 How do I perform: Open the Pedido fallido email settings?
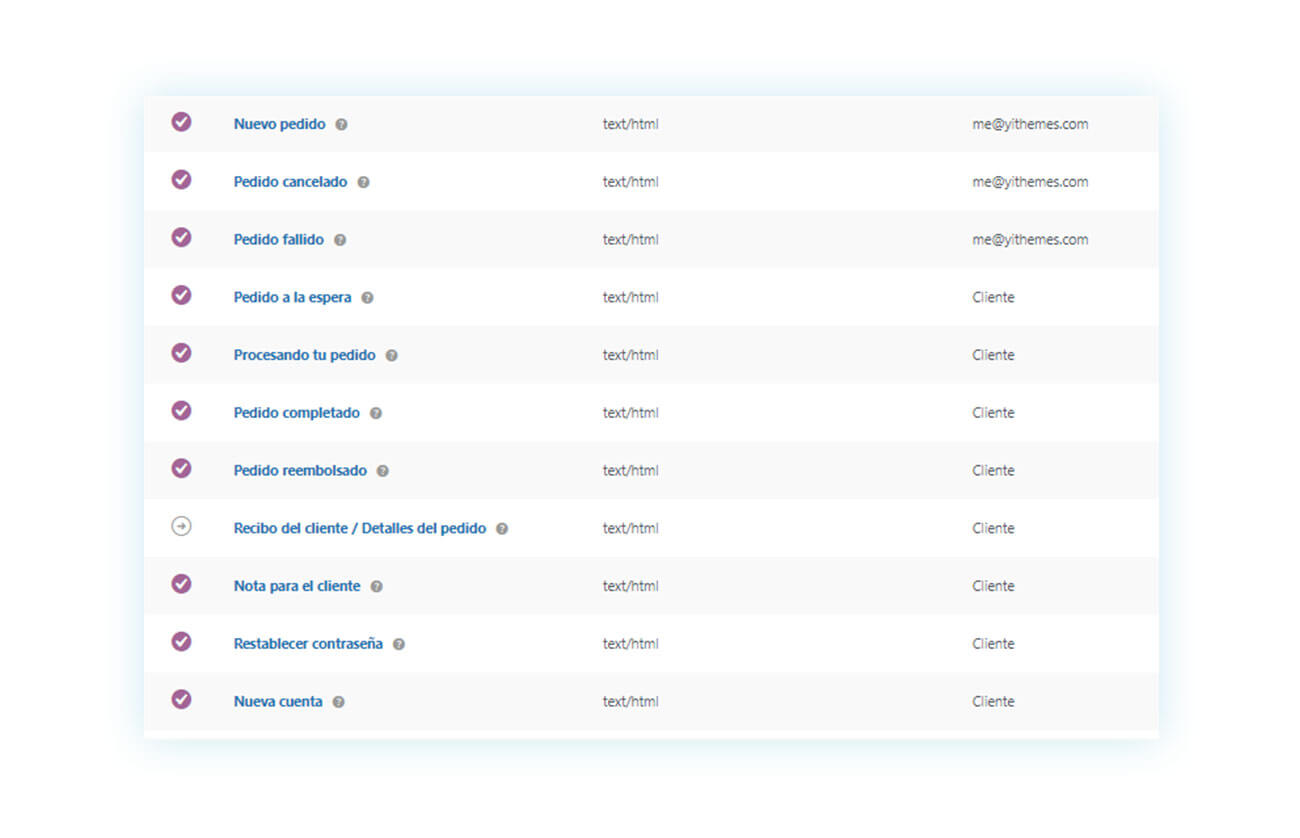click(x=279, y=240)
